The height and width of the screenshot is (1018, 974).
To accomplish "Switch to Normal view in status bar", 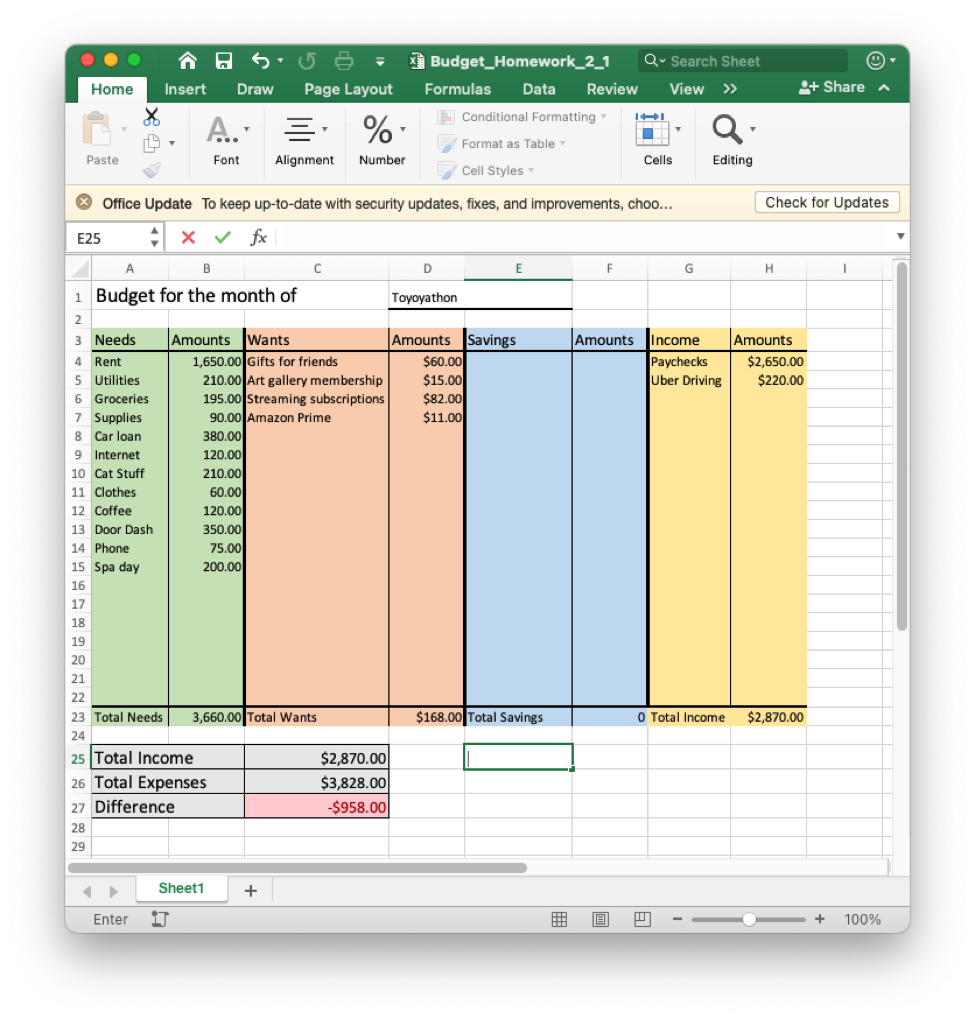I will [x=560, y=919].
